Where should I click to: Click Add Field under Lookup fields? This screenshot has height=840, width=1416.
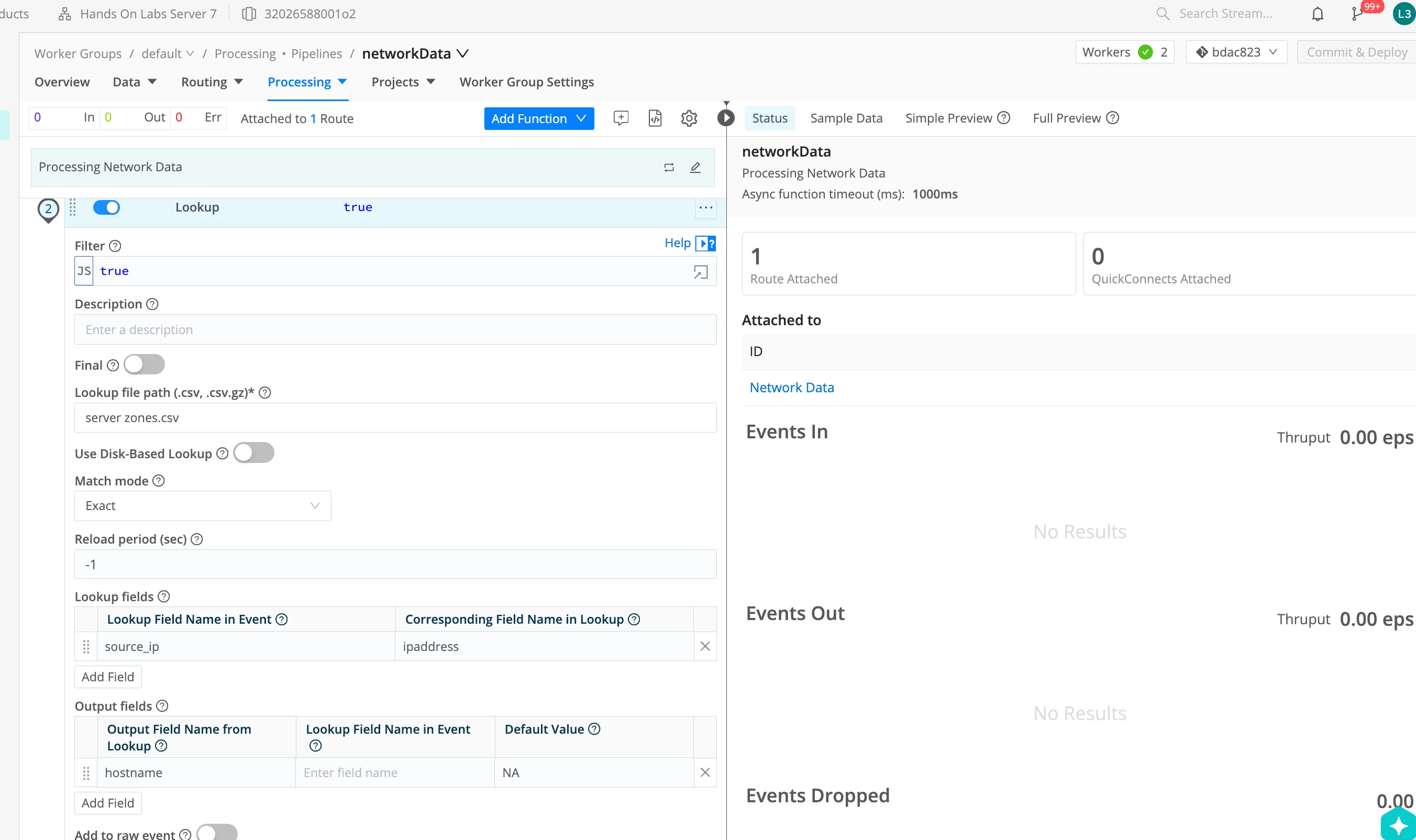click(107, 677)
